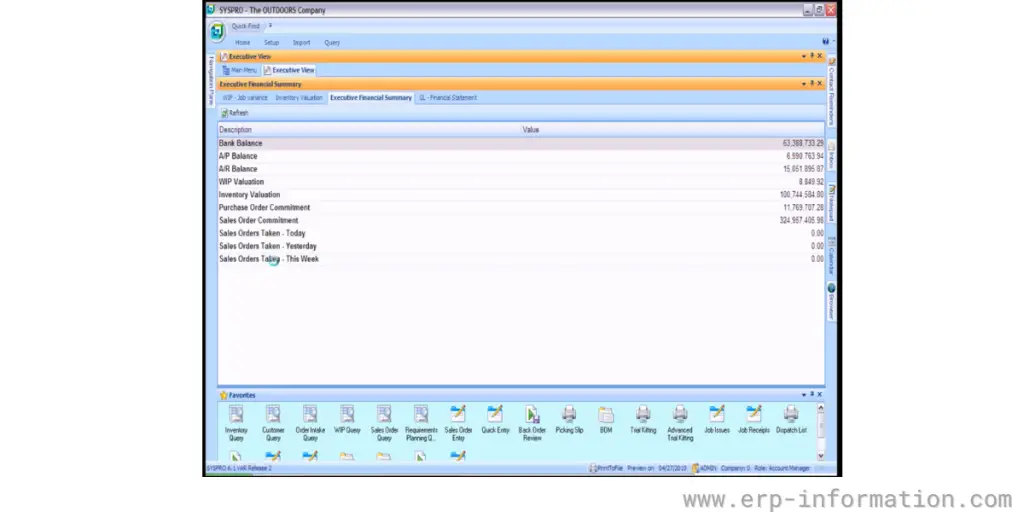The image size is (1024, 512).
Task: Open the Inventory Query favorite icon
Action: [x=236, y=415]
